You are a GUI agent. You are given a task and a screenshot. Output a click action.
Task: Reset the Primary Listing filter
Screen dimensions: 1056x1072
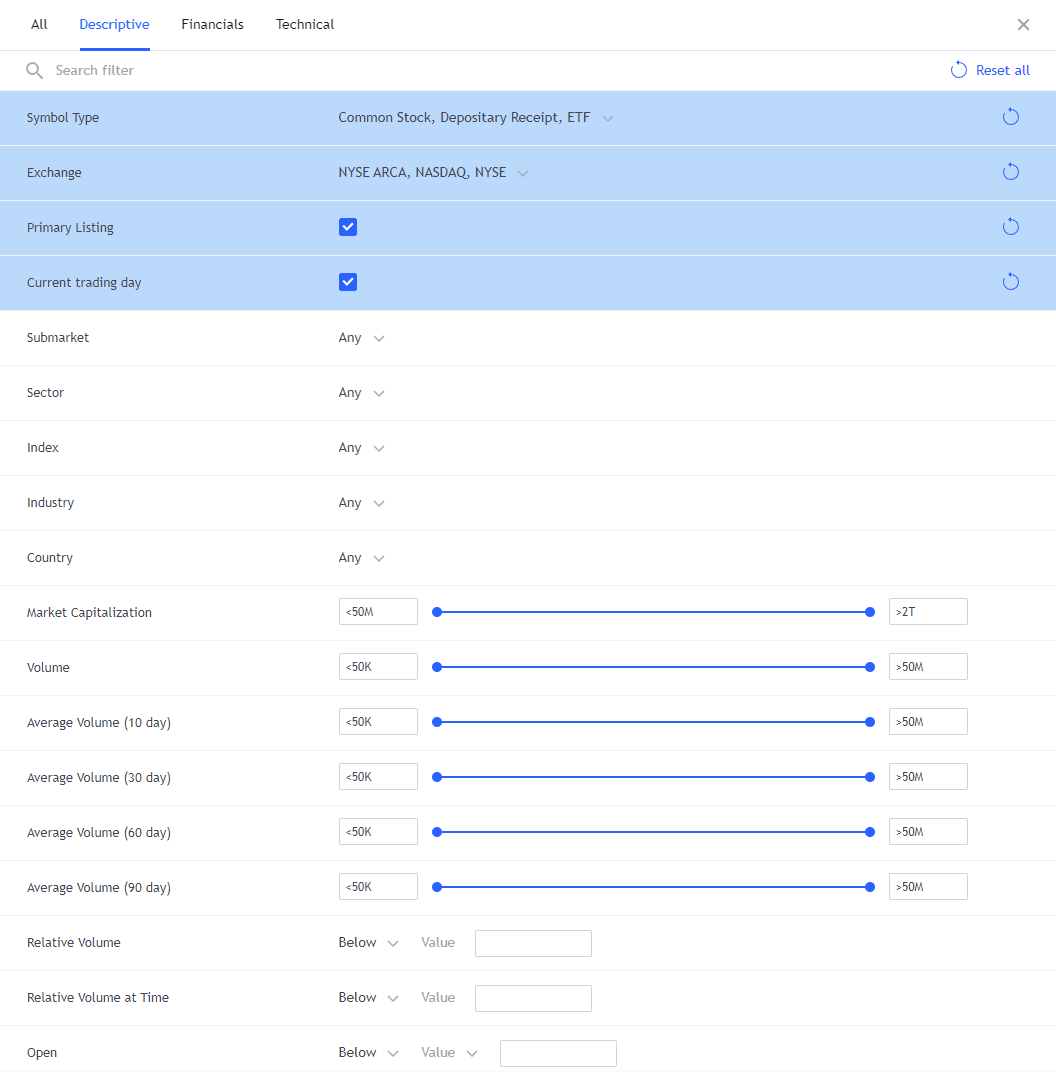[x=1010, y=227]
